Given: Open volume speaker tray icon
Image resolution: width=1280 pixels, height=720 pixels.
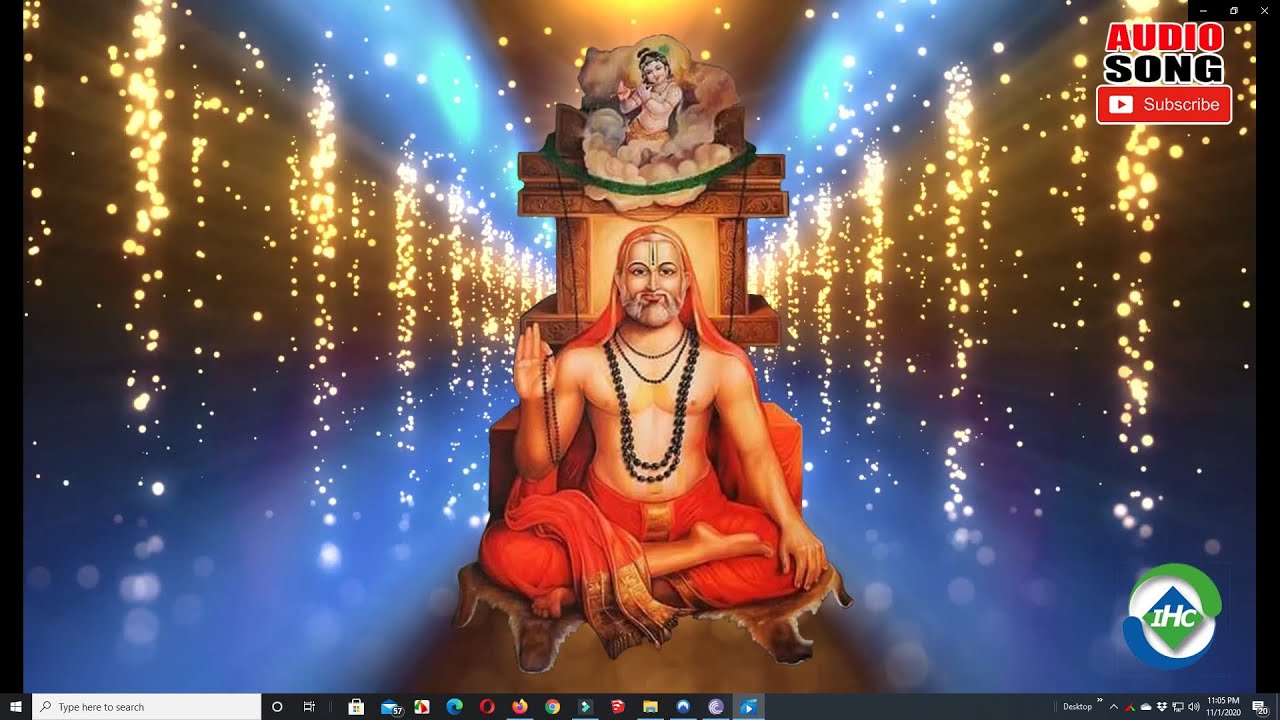Looking at the screenshot, I should pyautogui.click(x=1194, y=707).
